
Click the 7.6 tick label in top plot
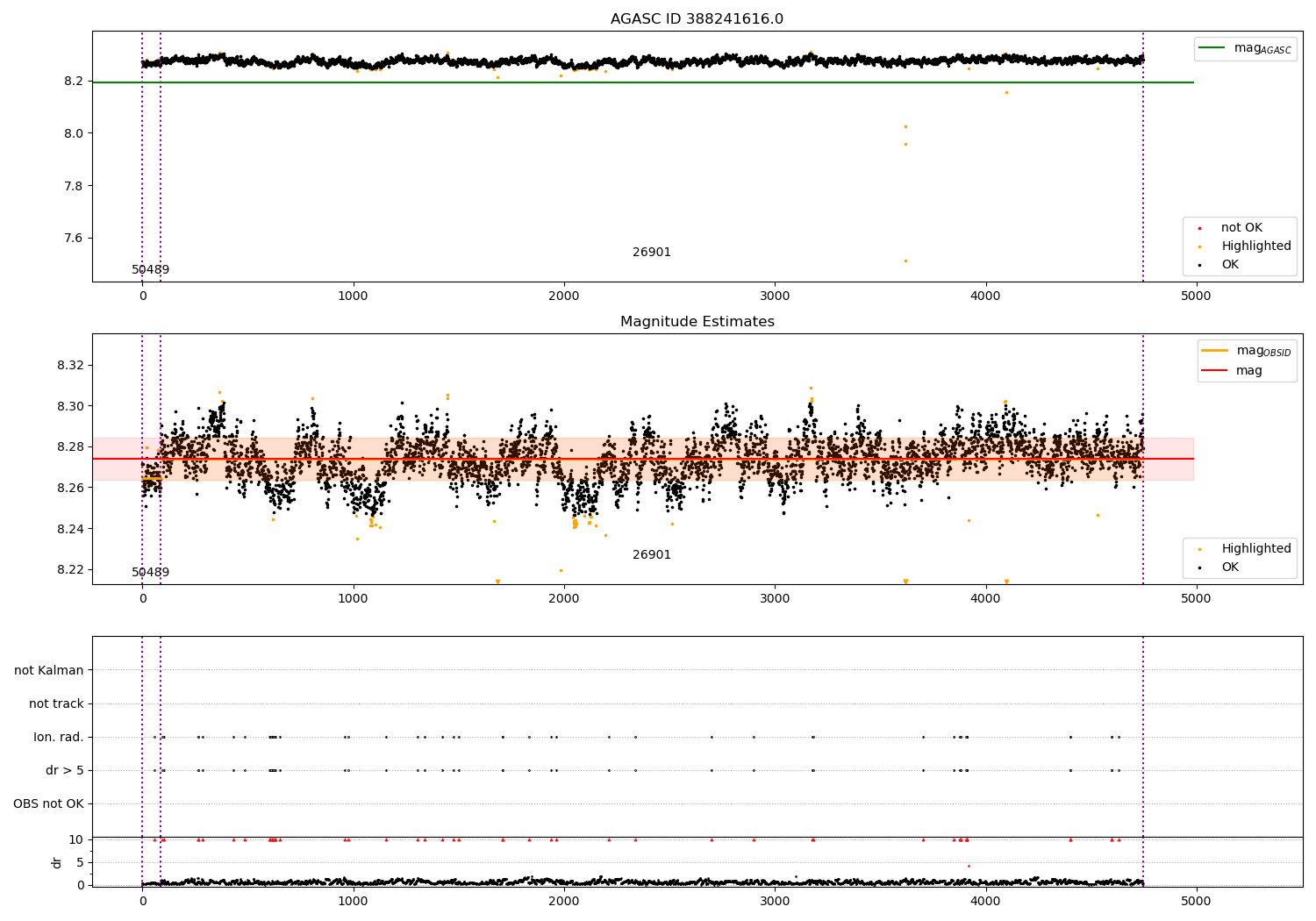(x=74, y=239)
